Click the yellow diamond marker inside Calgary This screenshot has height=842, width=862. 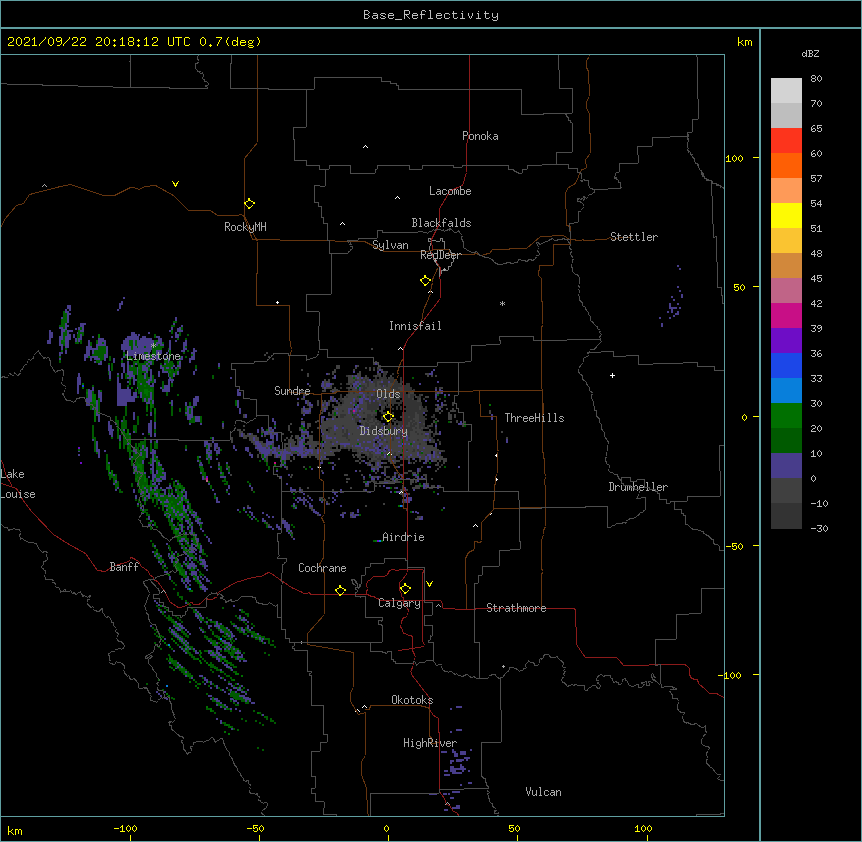[x=405, y=589]
